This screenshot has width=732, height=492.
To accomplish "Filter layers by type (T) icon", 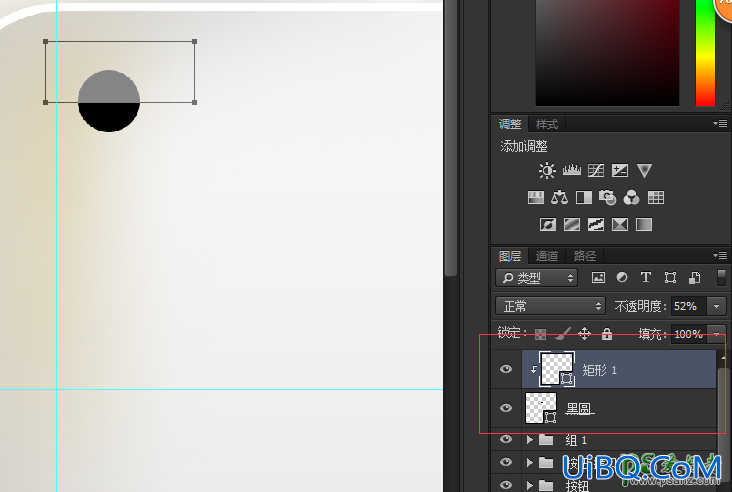I will (x=646, y=278).
